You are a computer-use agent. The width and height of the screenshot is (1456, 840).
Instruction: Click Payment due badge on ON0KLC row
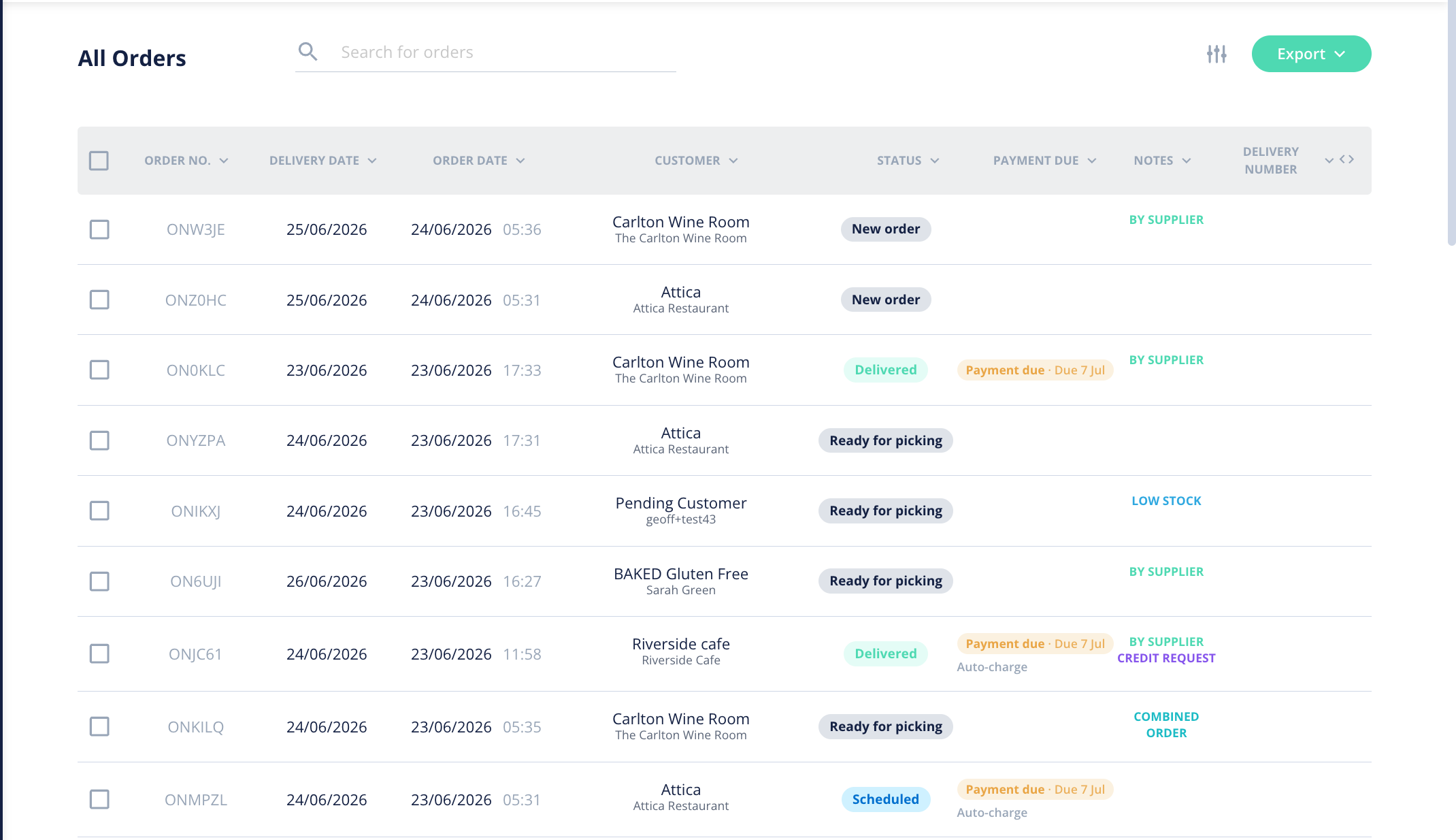tap(1035, 370)
